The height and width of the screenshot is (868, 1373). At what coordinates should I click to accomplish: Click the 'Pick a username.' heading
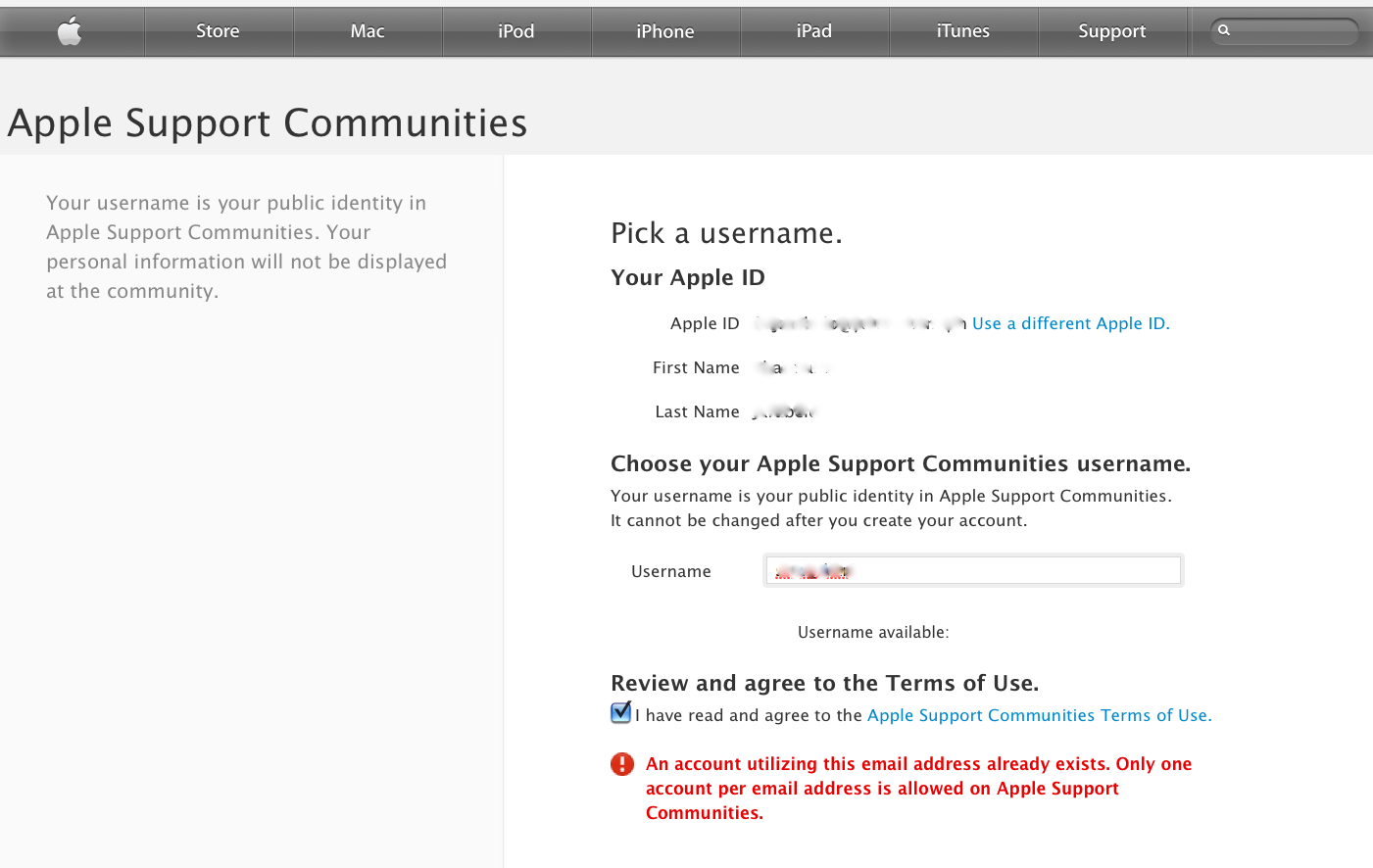pyautogui.click(x=726, y=233)
